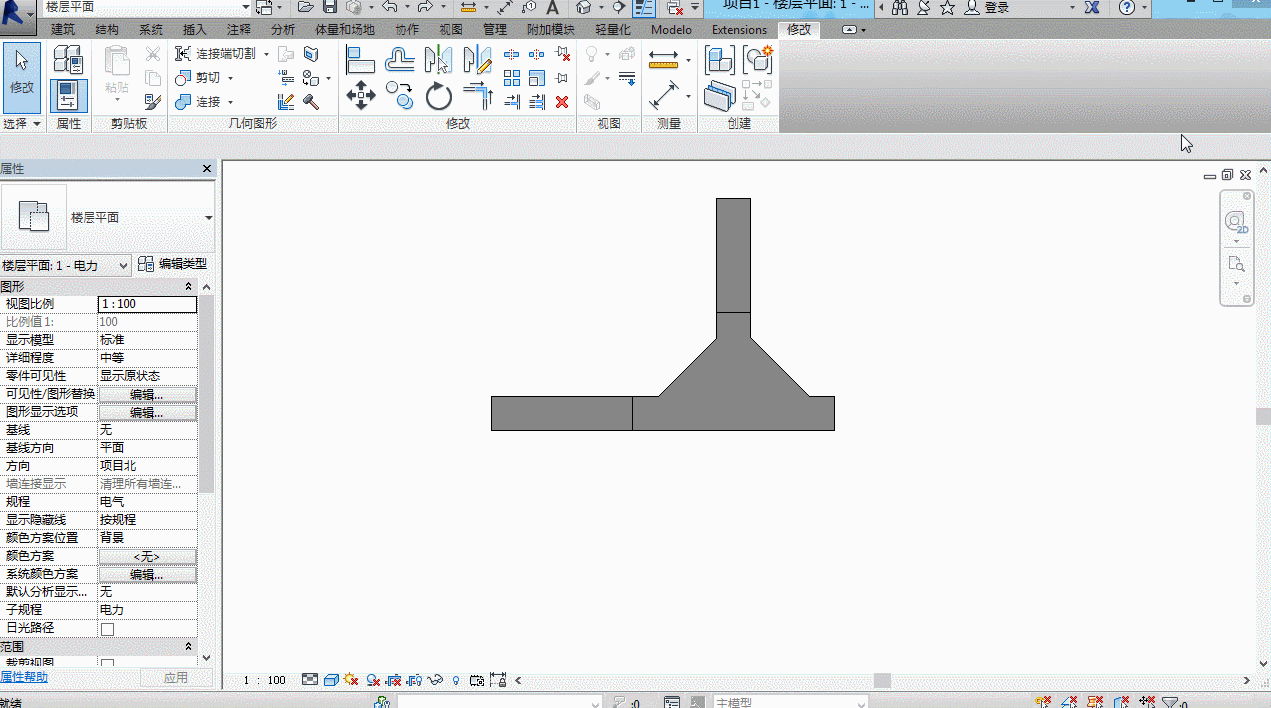Toggle 2D mode on navigation wheel
This screenshot has height=708, width=1271.
click(1236, 222)
